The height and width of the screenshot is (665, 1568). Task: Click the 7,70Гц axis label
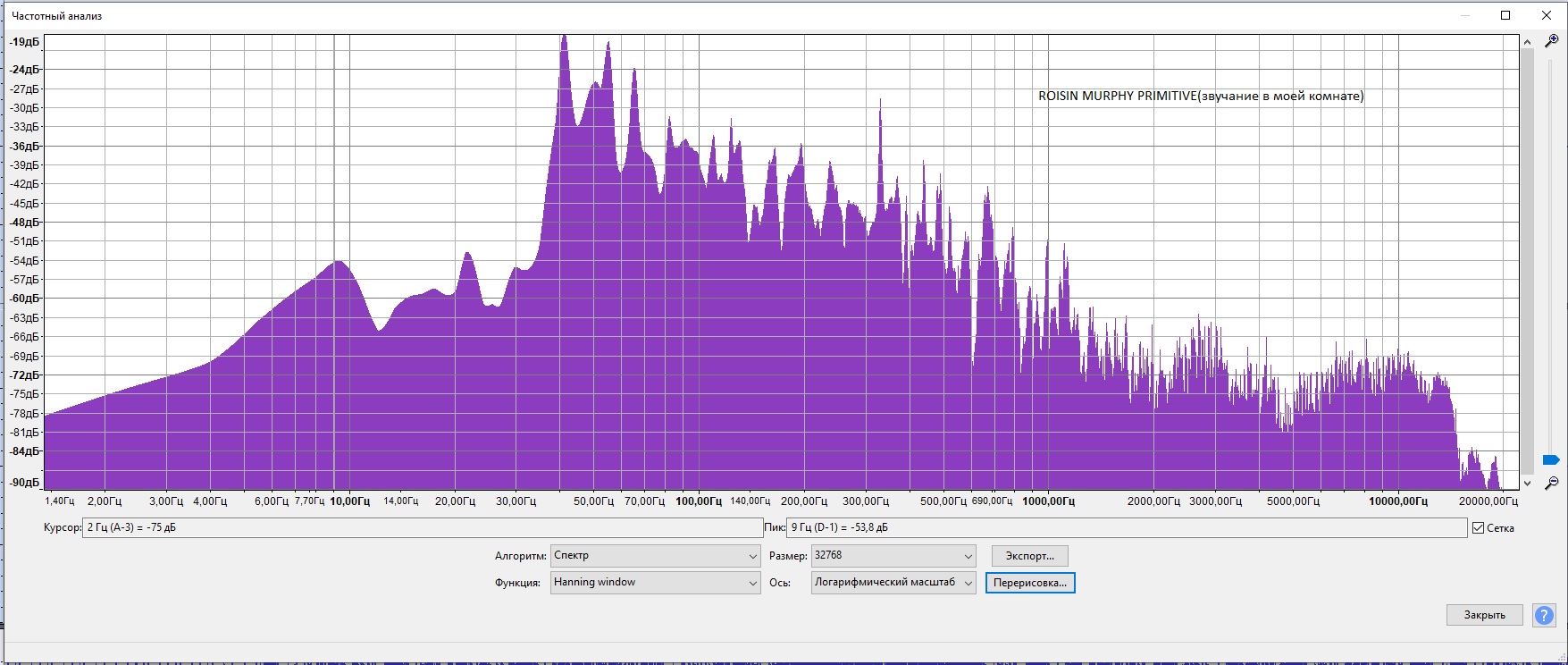pos(309,501)
